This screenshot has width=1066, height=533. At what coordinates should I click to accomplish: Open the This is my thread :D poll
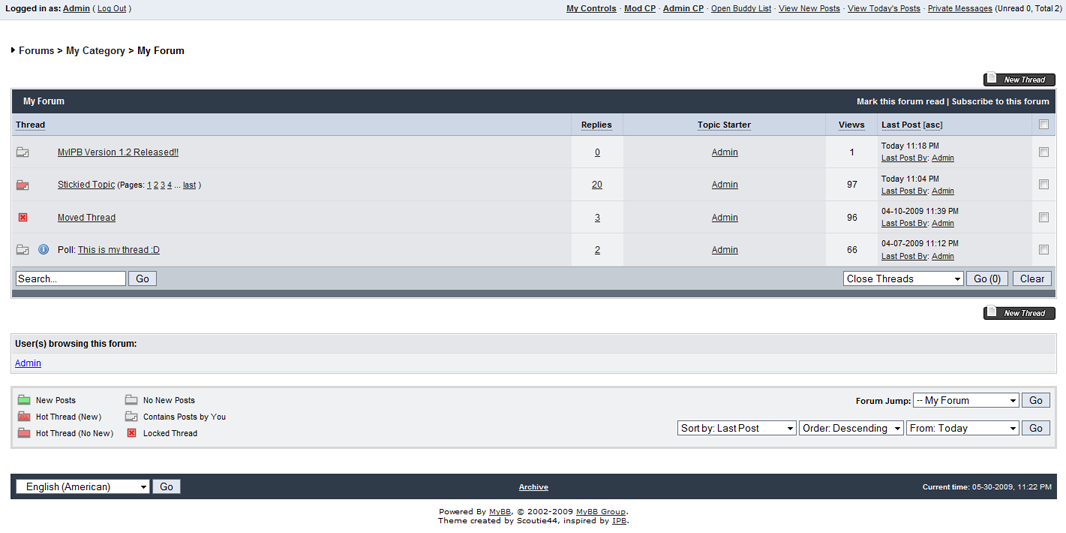pos(119,250)
